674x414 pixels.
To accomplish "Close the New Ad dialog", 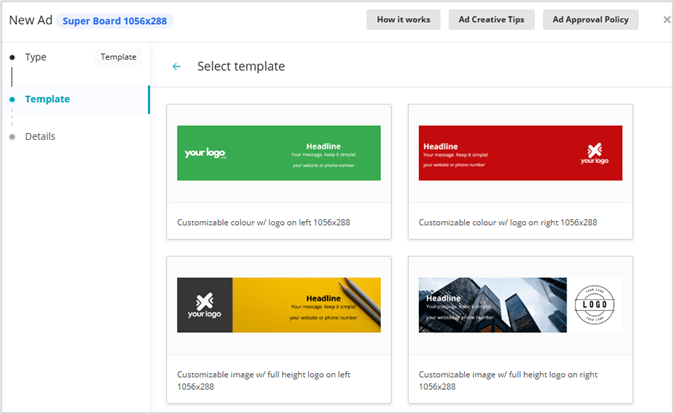I will tap(667, 20).
